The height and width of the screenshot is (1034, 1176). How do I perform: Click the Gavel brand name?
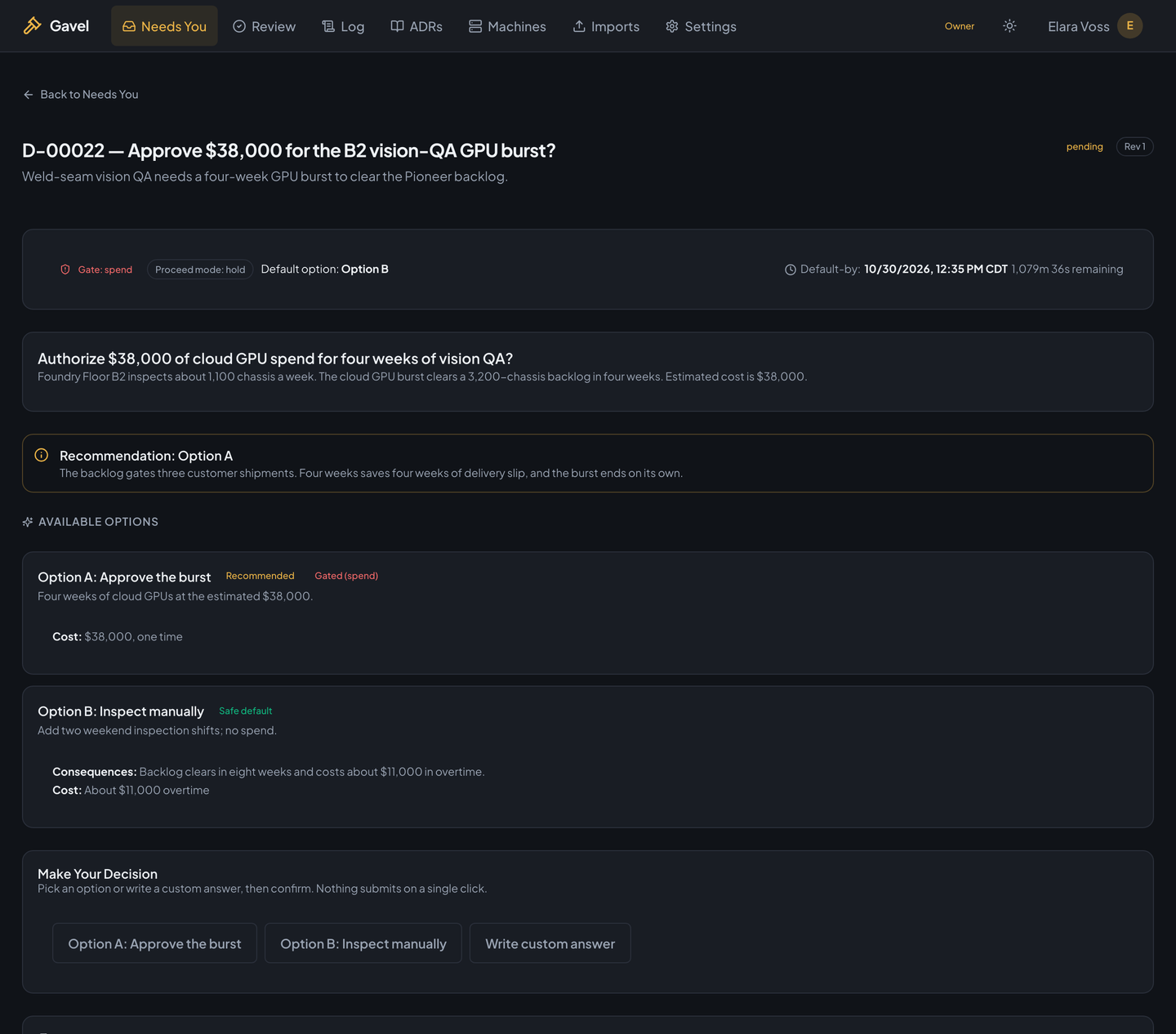pos(69,26)
